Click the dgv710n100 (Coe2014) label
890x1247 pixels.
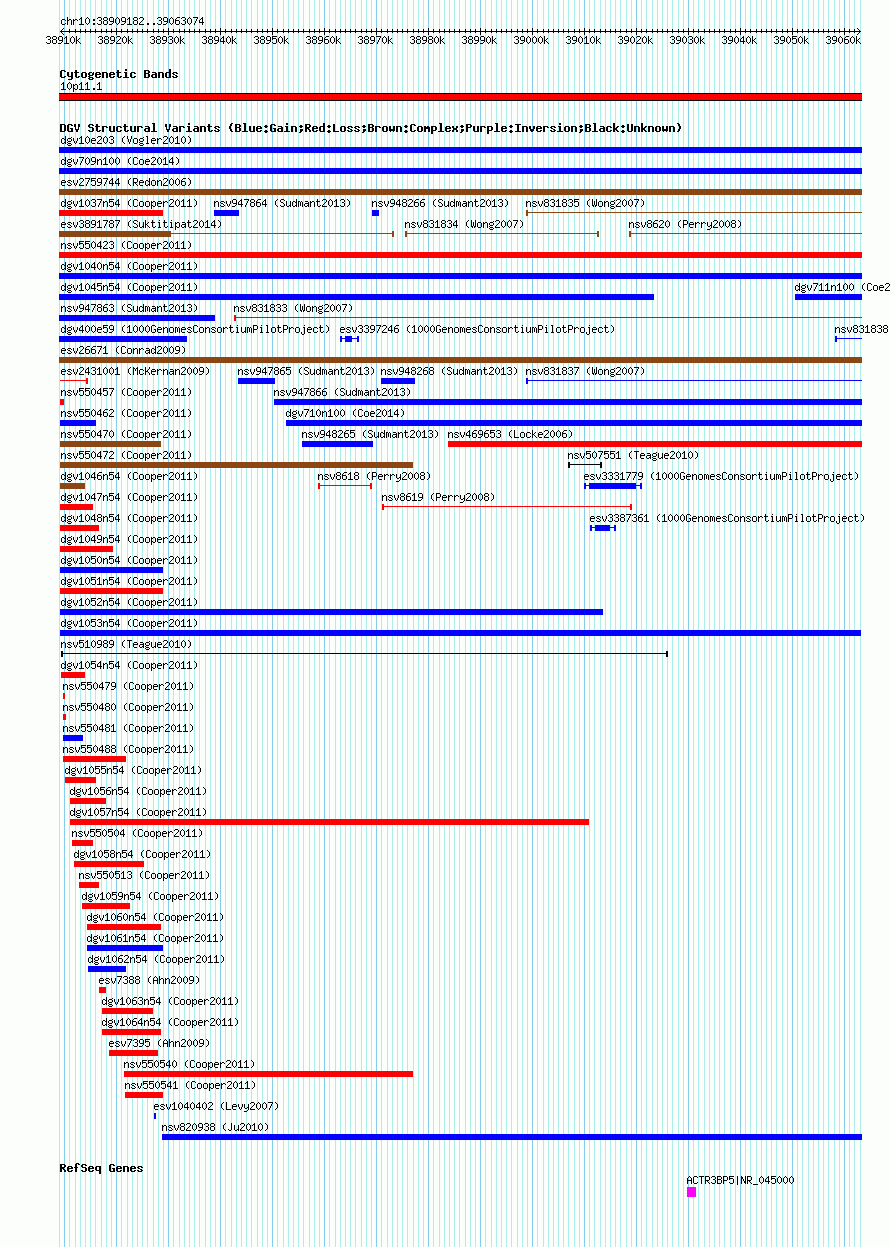coord(346,413)
